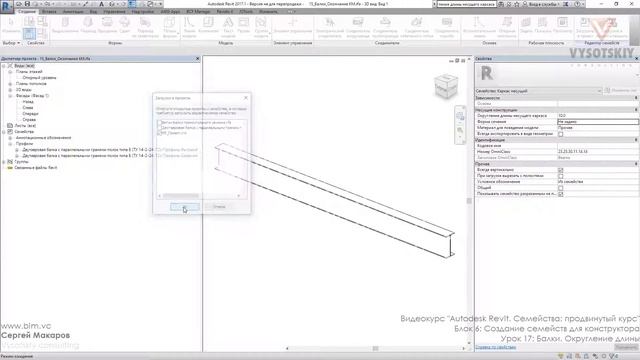Select the Линия модели tool
Image resolution: width=640 pixels, height=360 pixels.
pos(189,27)
